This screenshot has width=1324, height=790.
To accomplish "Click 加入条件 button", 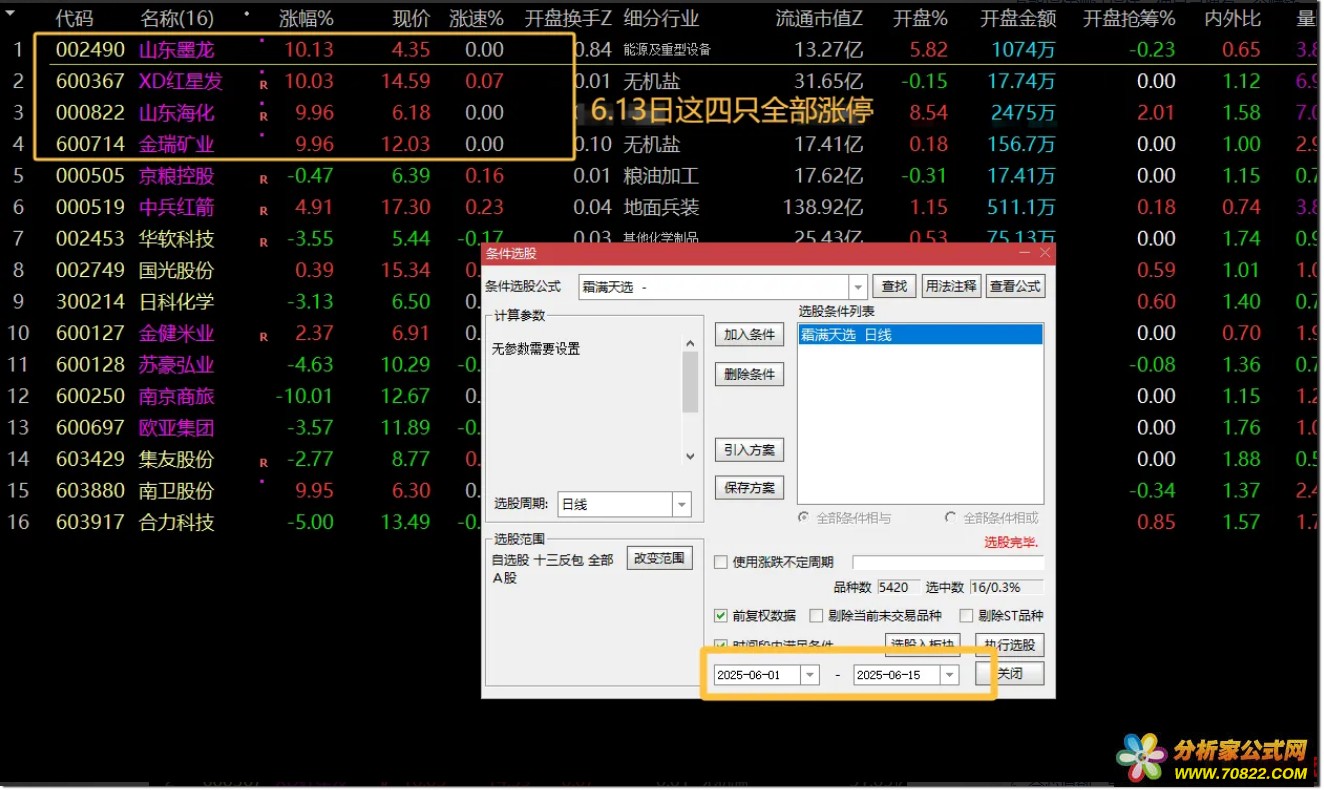I will click(749, 335).
